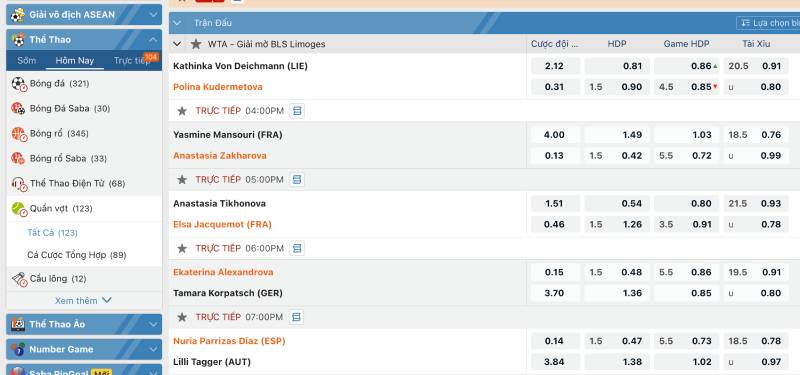The width and height of the screenshot is (800, 375).
Task: Open Cá Cược Tổng Hợp link
Action: 77,255
